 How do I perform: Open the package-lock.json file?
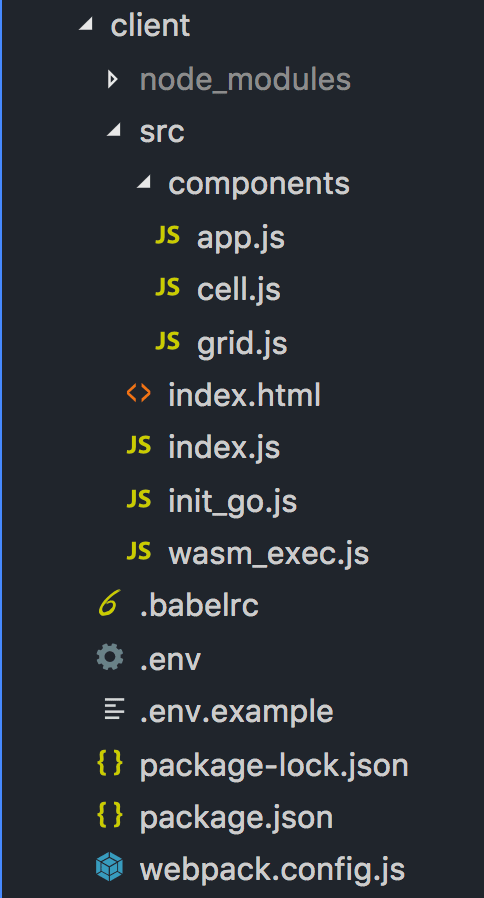[x=274, y=766]
